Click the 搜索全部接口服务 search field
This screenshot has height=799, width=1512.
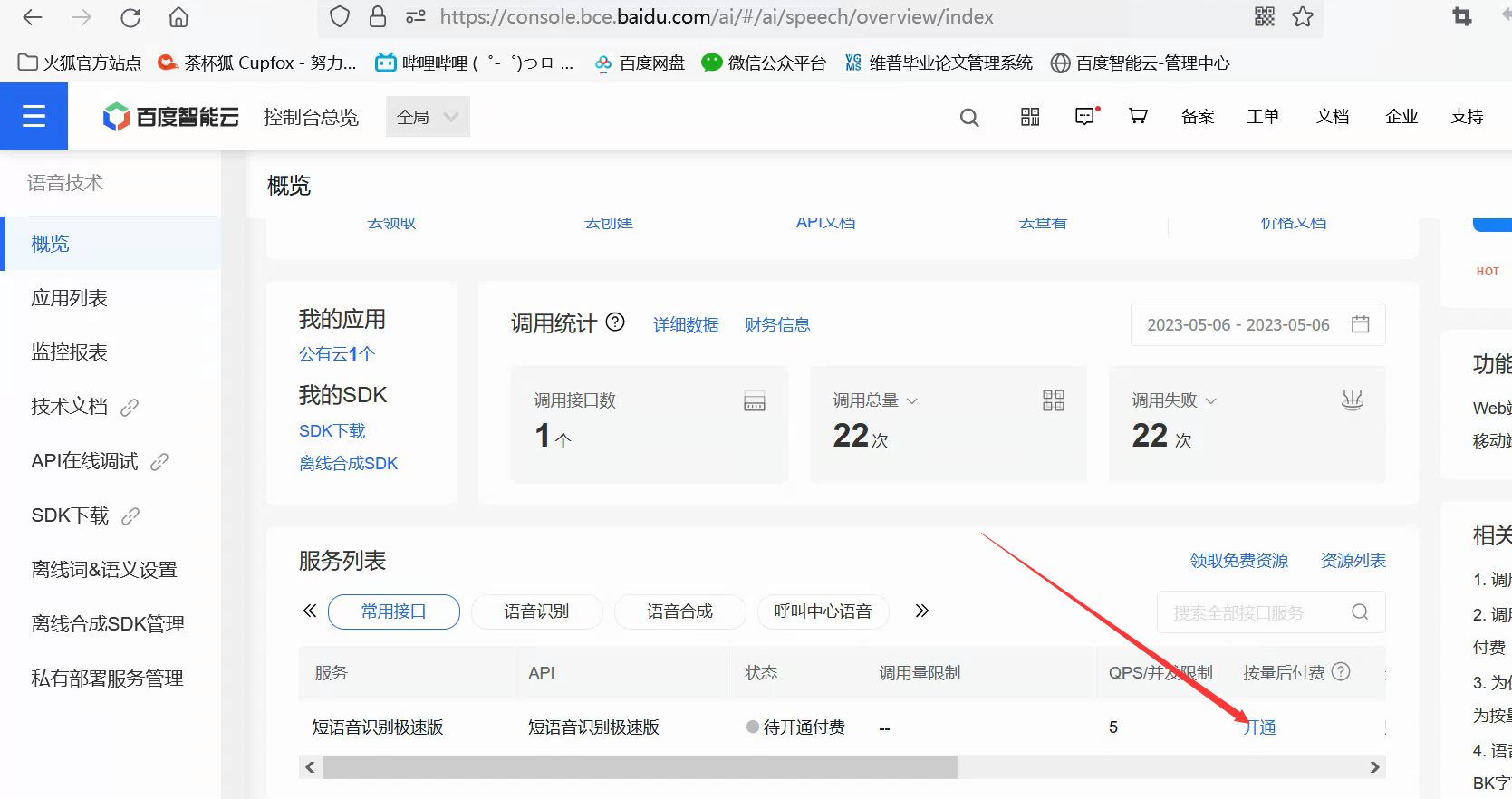(x=1271, y=612)
